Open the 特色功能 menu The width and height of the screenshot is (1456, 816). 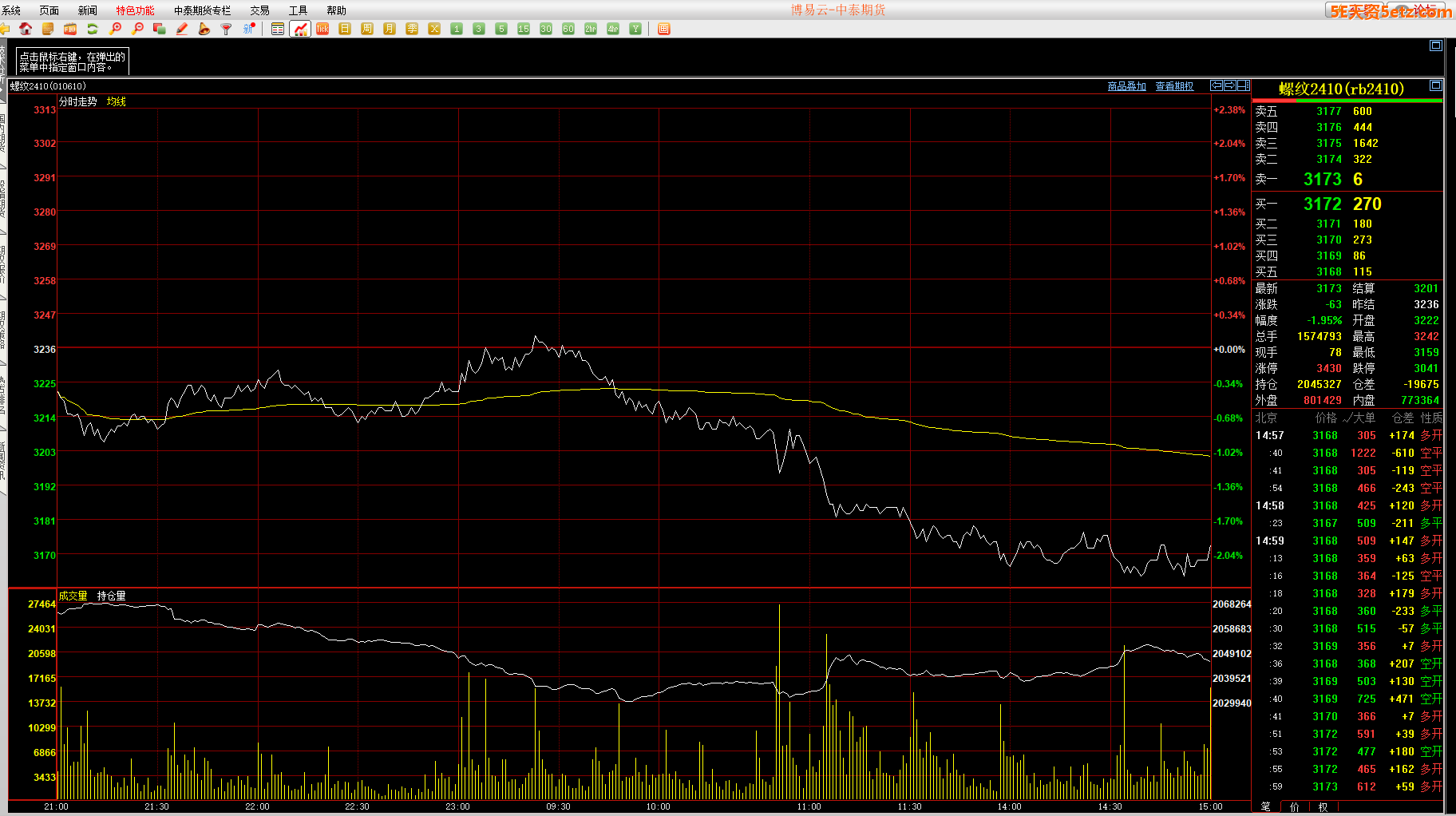(x=135, y=10)
